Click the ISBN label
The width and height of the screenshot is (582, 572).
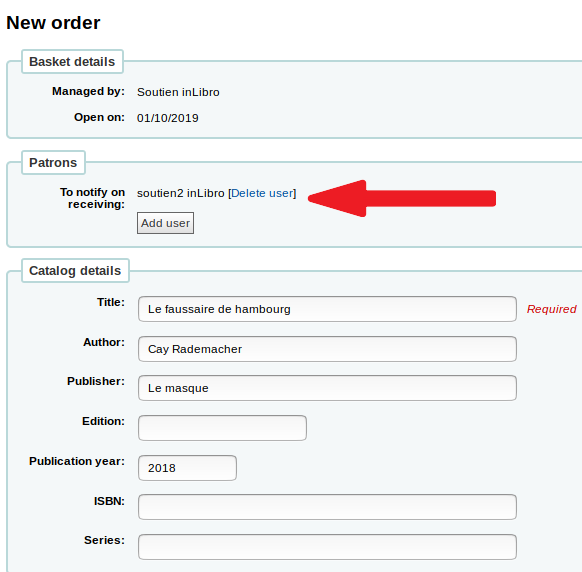[109, 501]
